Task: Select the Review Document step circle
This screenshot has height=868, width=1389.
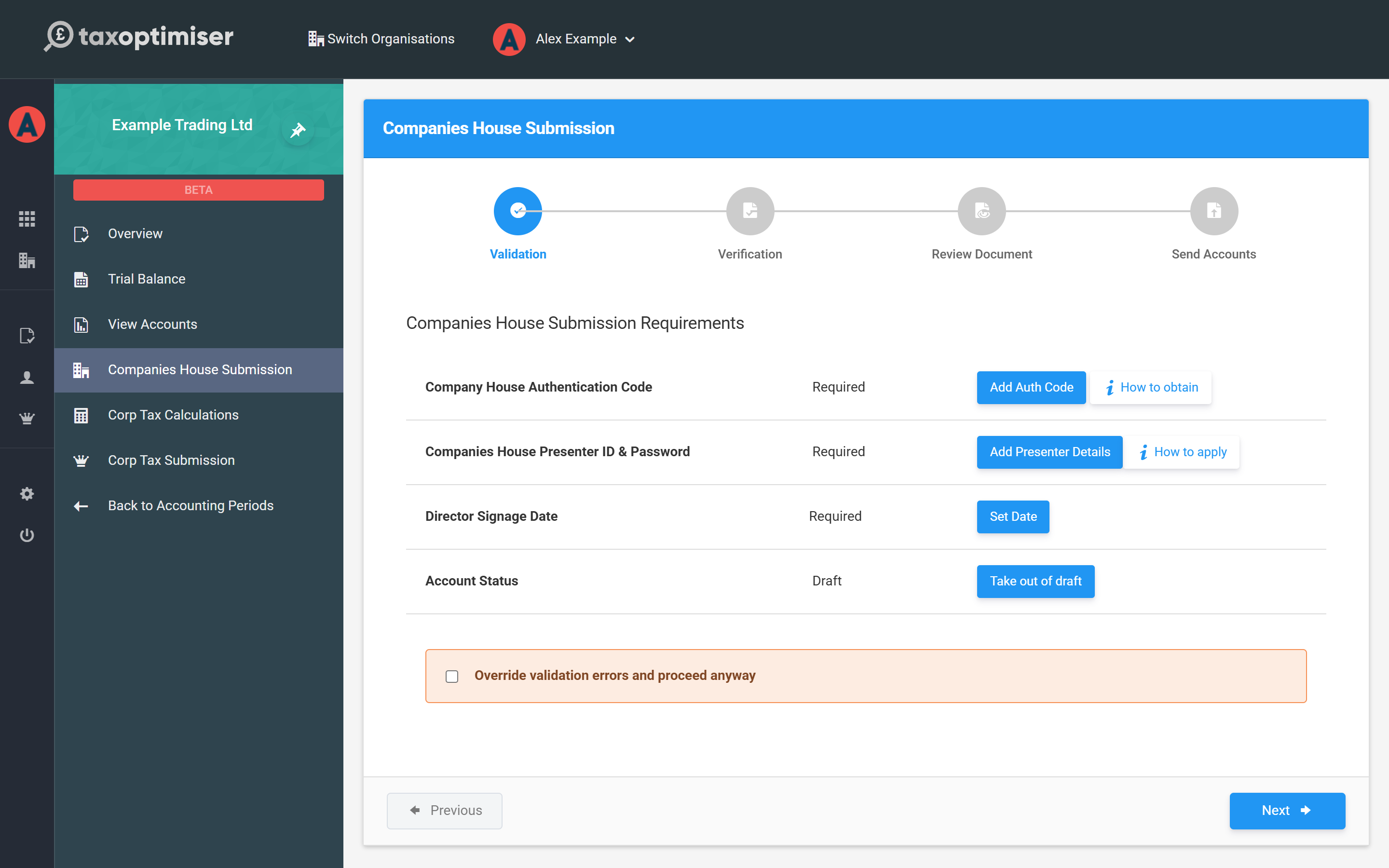Action: tap(982, 211)
